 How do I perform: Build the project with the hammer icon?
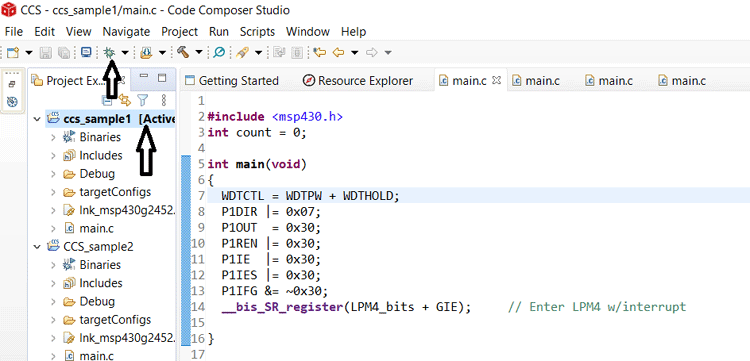[183, 52]
